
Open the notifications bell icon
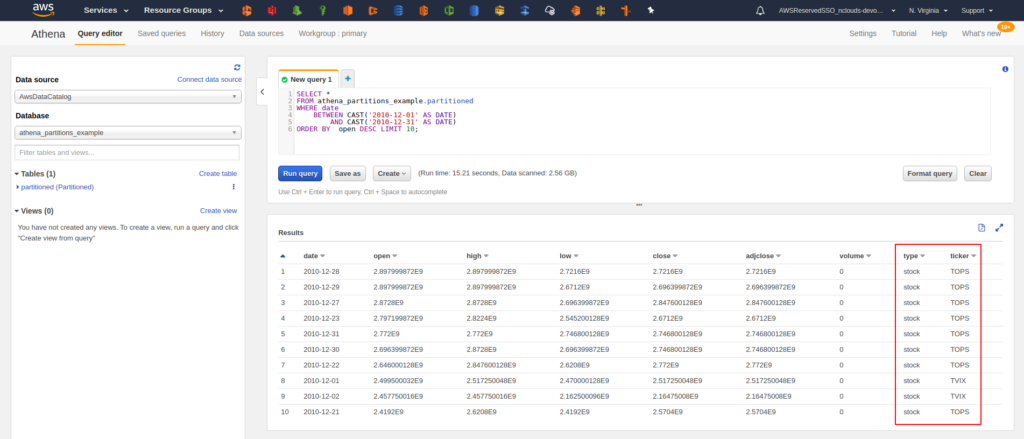tap(760, 10)
